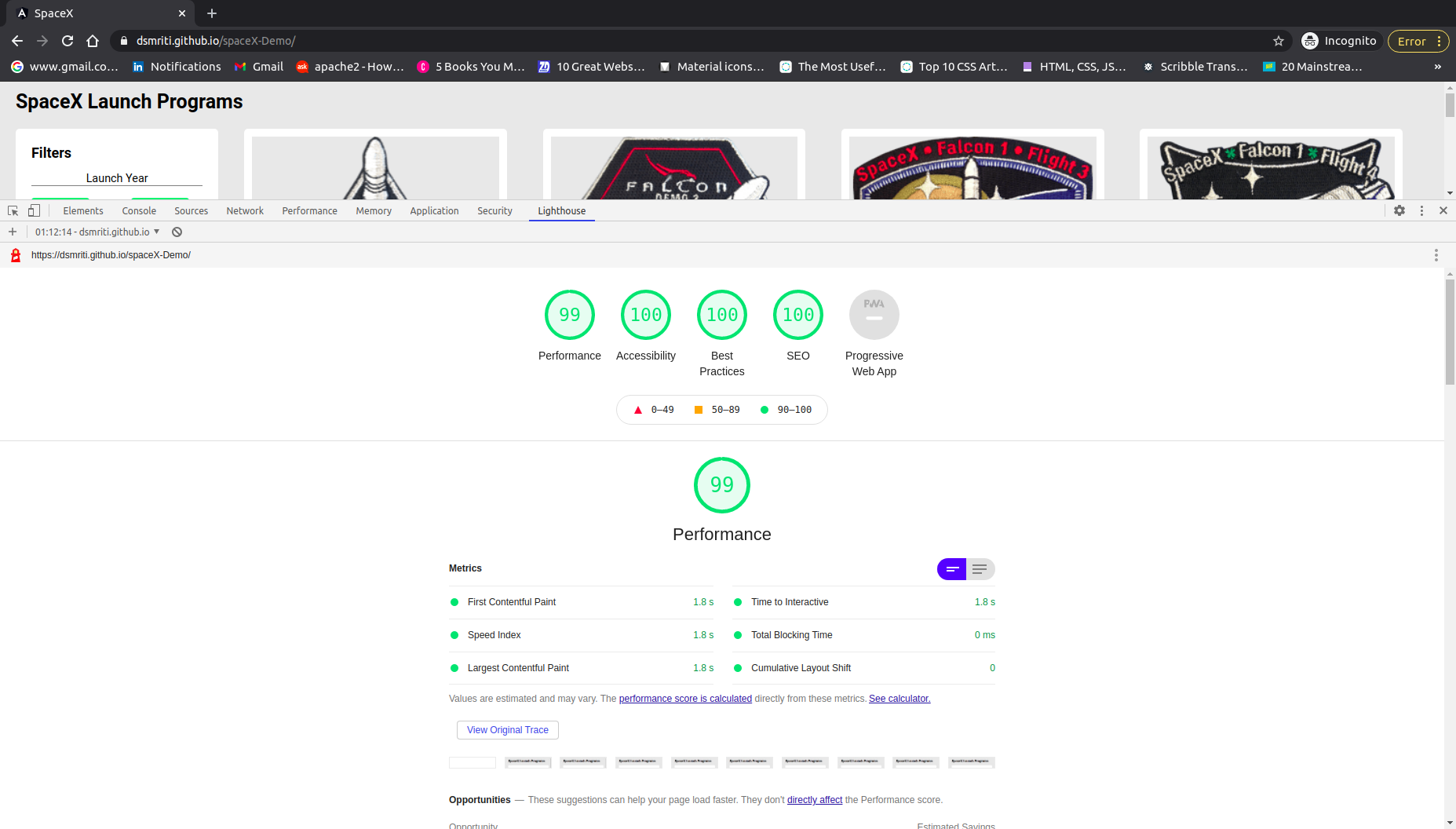
Task: Bookmark this page with the star icon
Action: click(1279, 41)
